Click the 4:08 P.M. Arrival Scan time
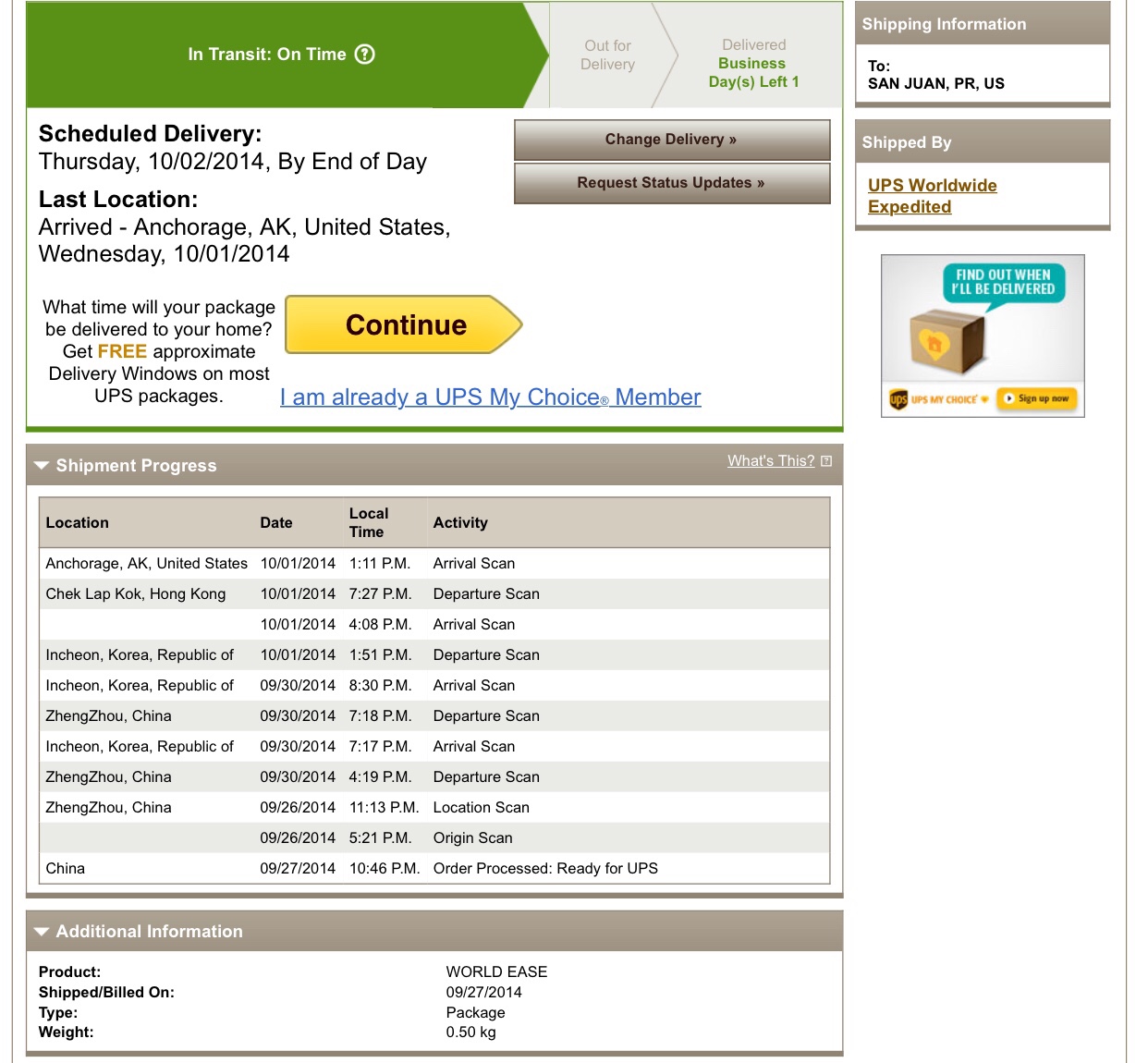The height and width of the screenshot is (1063, 1148). pos(380,625)
